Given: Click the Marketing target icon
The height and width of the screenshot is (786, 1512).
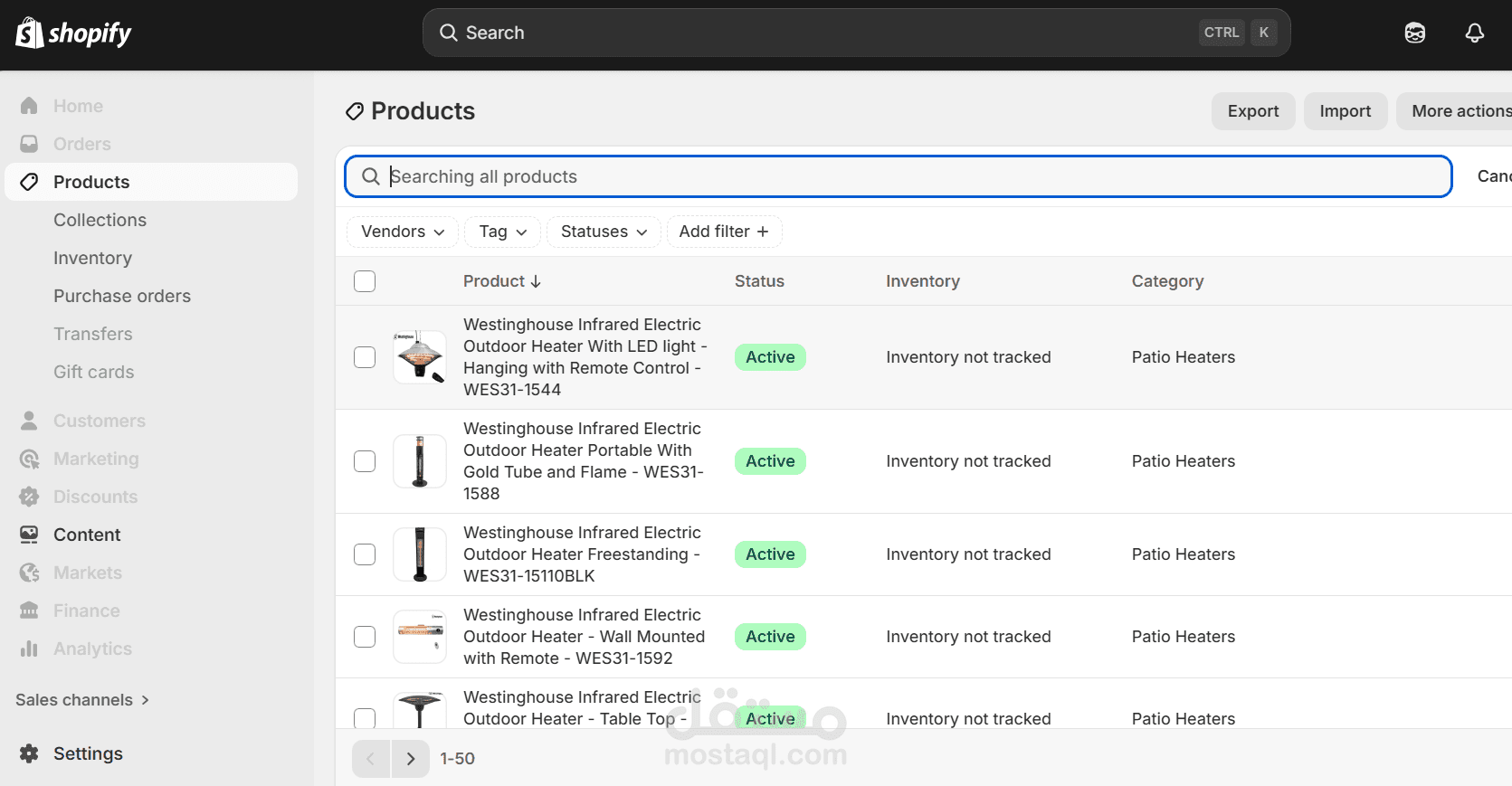Looking at the screenshot, I should [29, 459].
